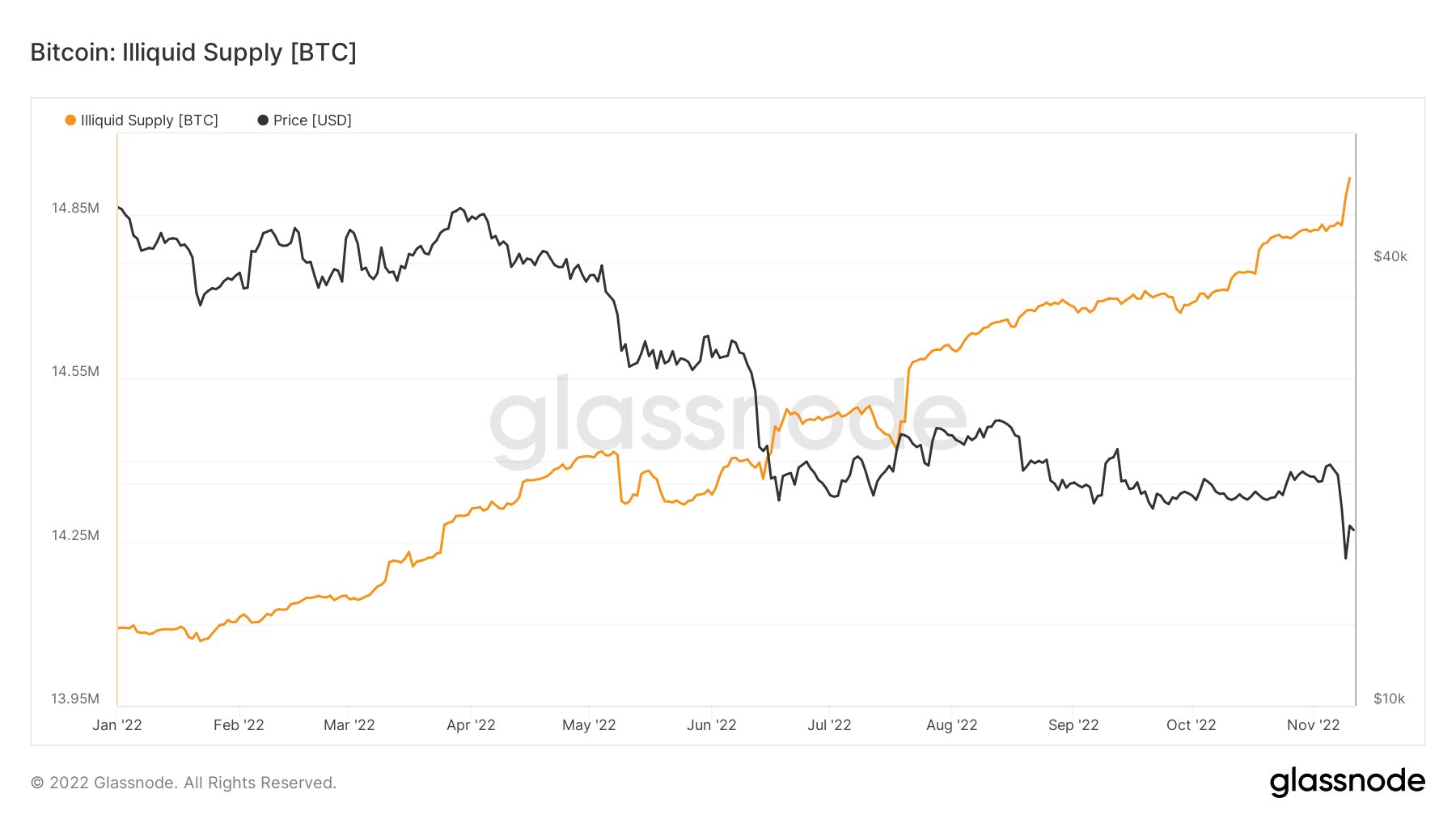Click the 13.95M left axis label
Viewport: 1456px width, 819px height.
click(75, 699)
